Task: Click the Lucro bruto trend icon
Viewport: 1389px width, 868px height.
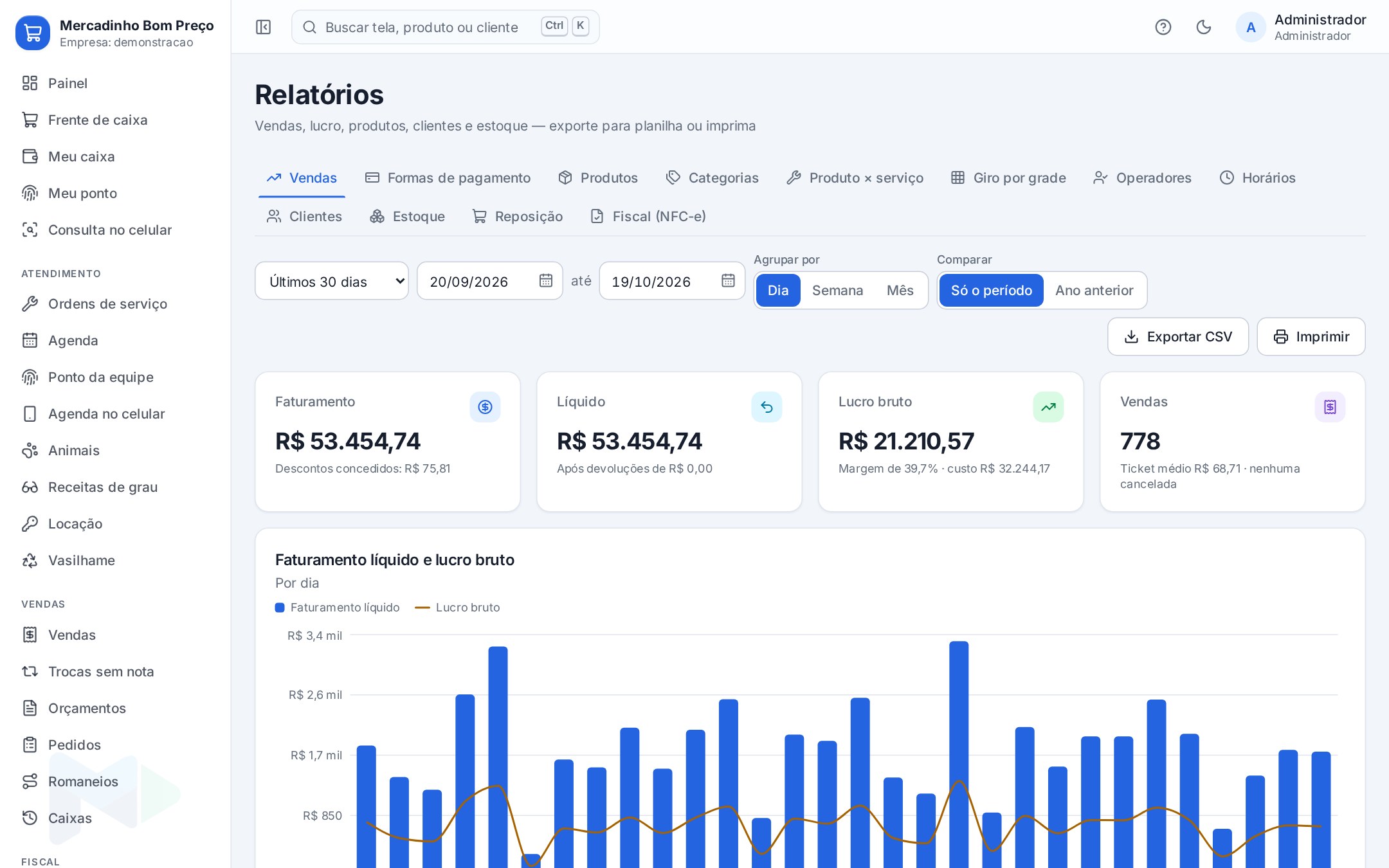Action: pyautogui.click(x=1048, y=407)
